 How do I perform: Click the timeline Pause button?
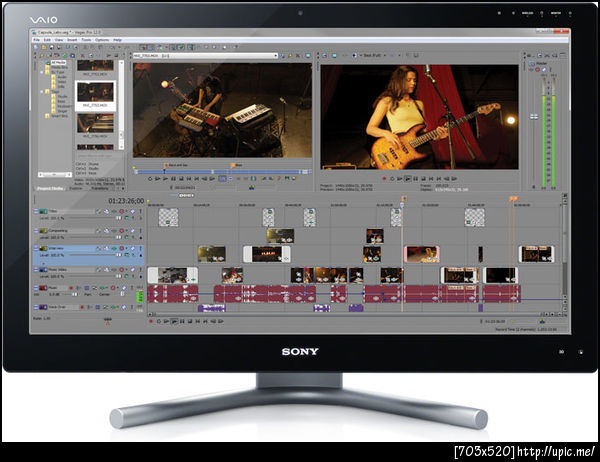[183, 322]
